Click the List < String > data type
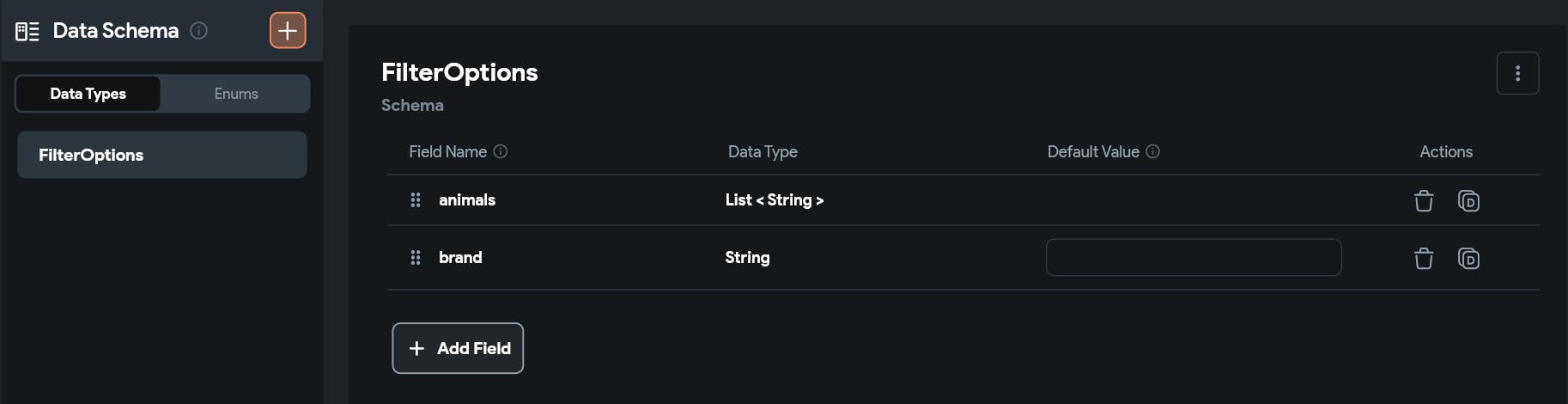Screen dimensions: 1568x404 click(774, 200)
